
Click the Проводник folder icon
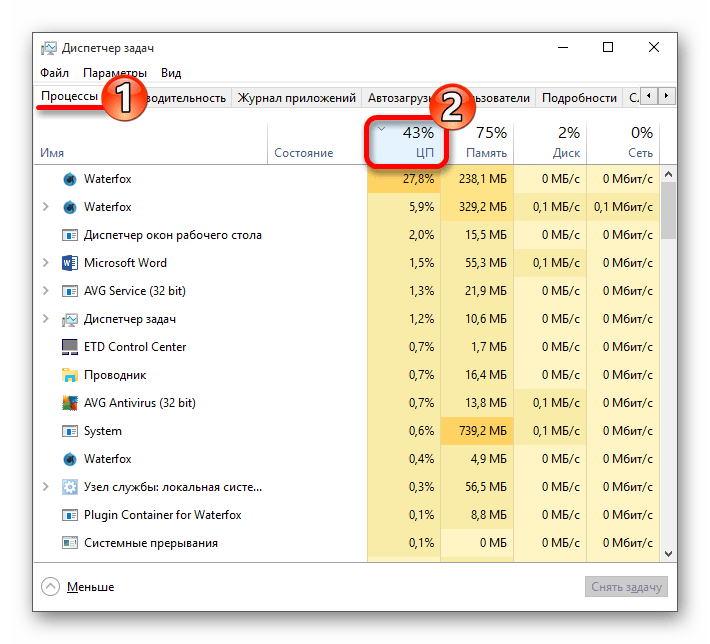[x=70, y=375]
